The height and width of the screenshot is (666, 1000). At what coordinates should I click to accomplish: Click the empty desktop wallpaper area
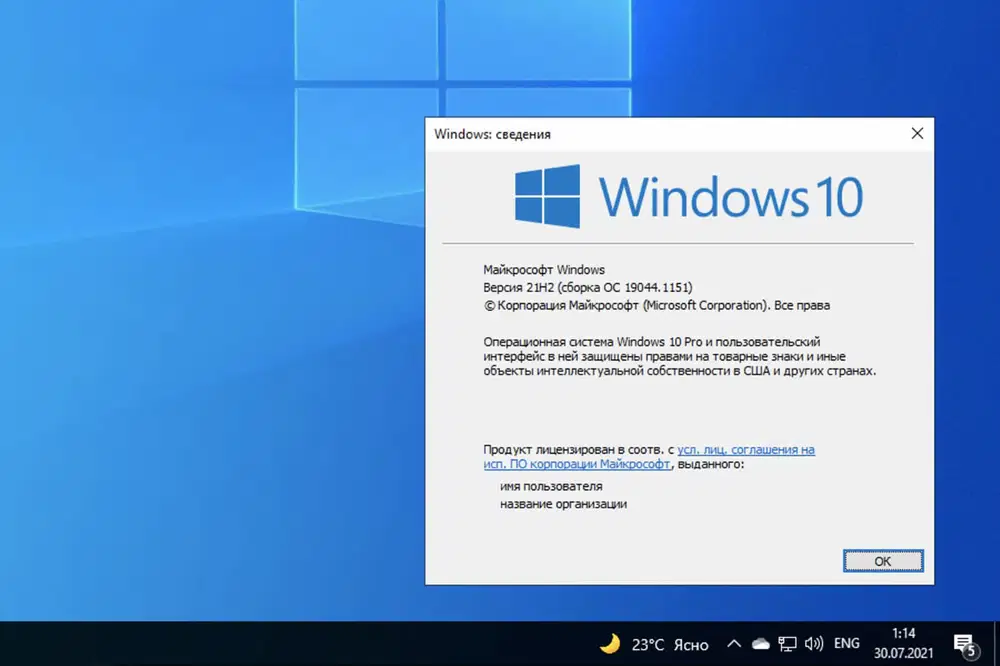tap(180, 400)
